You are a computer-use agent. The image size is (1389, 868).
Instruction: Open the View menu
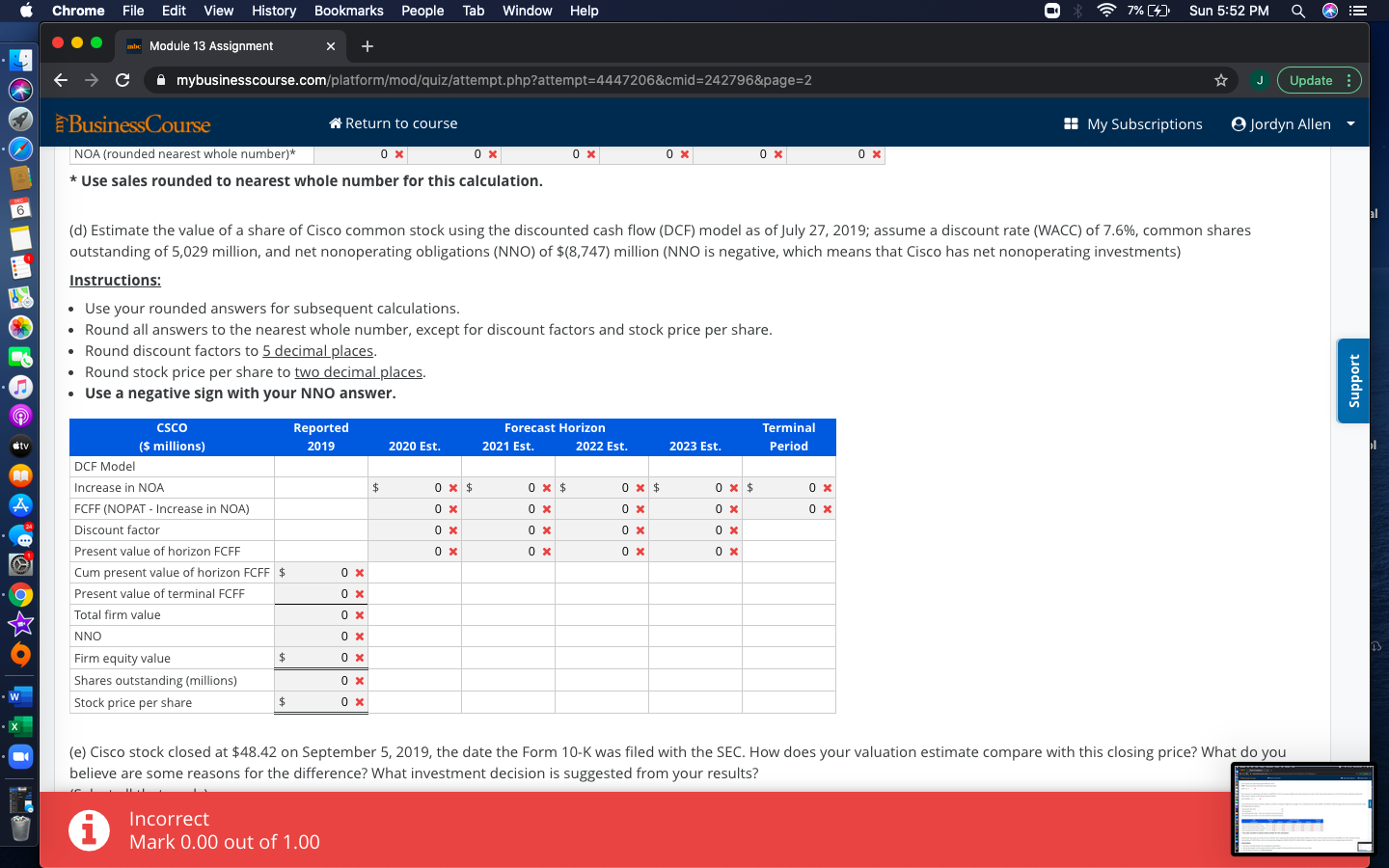click(219, 11)
